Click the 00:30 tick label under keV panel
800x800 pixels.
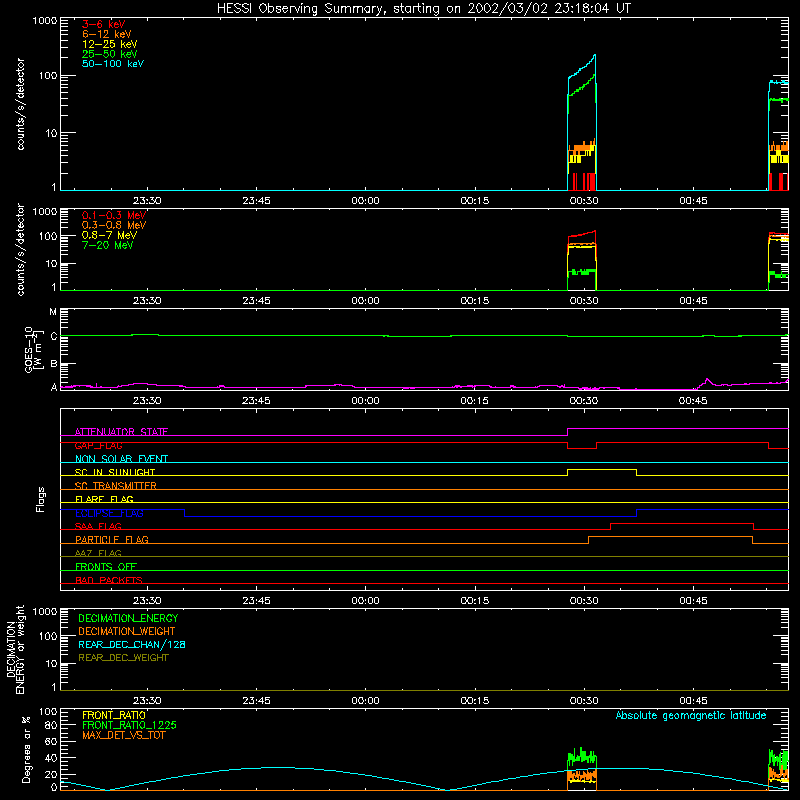coord(584,201)
